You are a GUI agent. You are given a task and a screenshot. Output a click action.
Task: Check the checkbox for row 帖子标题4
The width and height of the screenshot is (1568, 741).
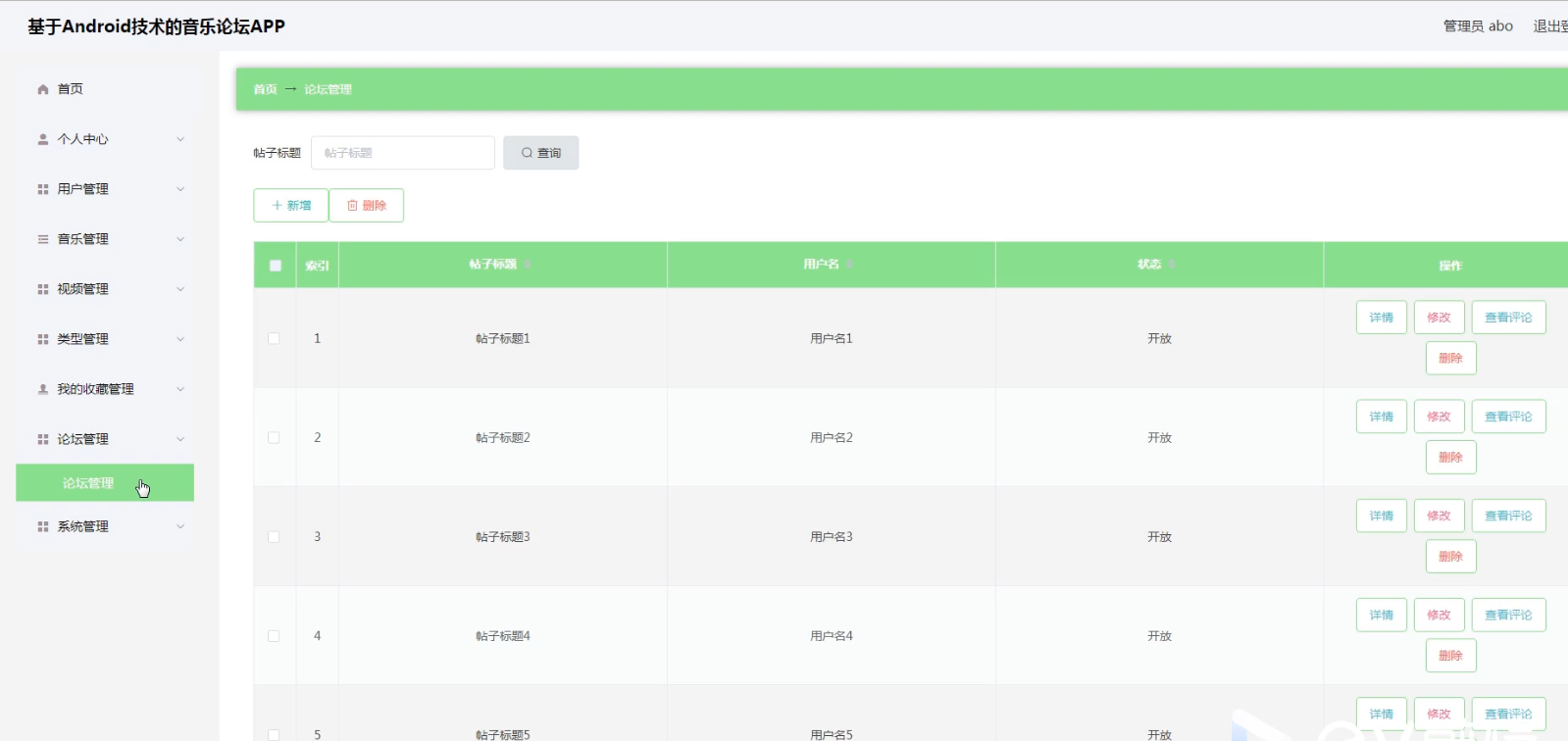pos(274,636)
